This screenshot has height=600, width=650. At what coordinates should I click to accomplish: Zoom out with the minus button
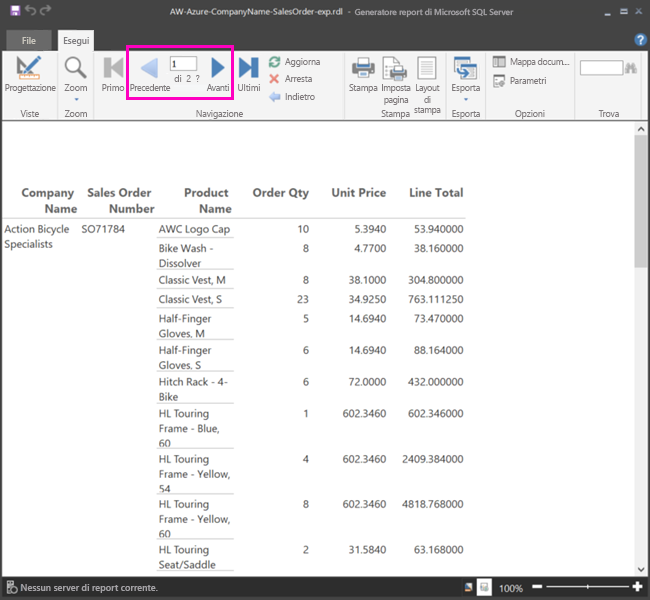pyautogui.click(x=537, y=586)
